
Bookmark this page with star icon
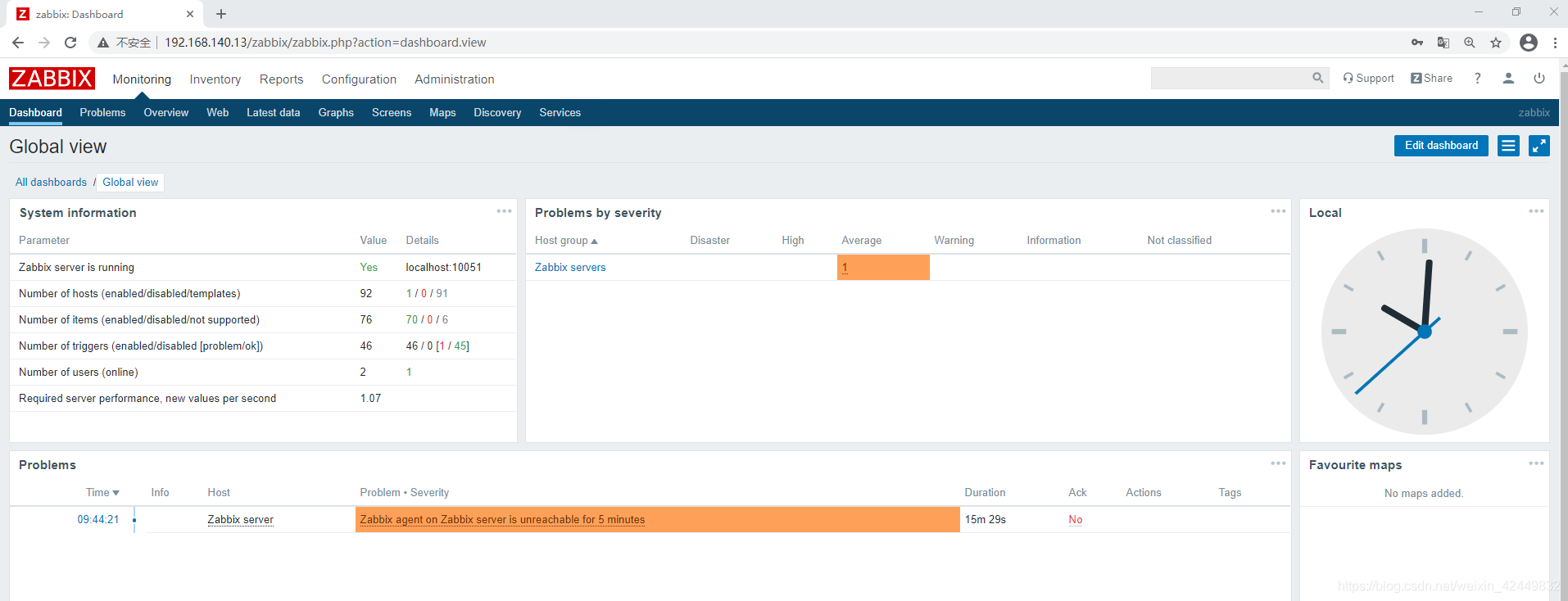(x=1496, y=43)
